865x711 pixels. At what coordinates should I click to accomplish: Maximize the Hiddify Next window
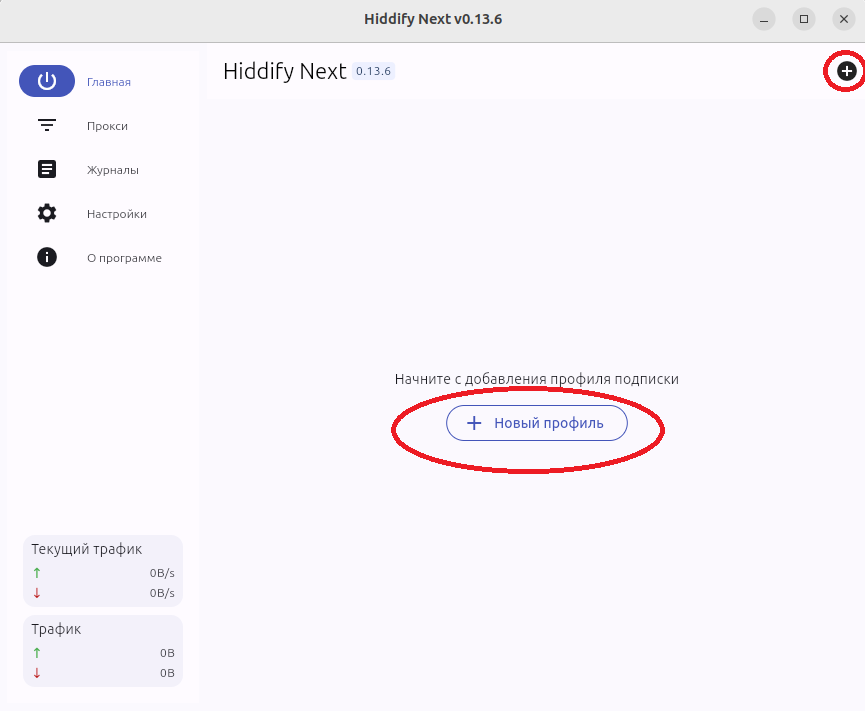pyautogui.click(x=804, y=19)
